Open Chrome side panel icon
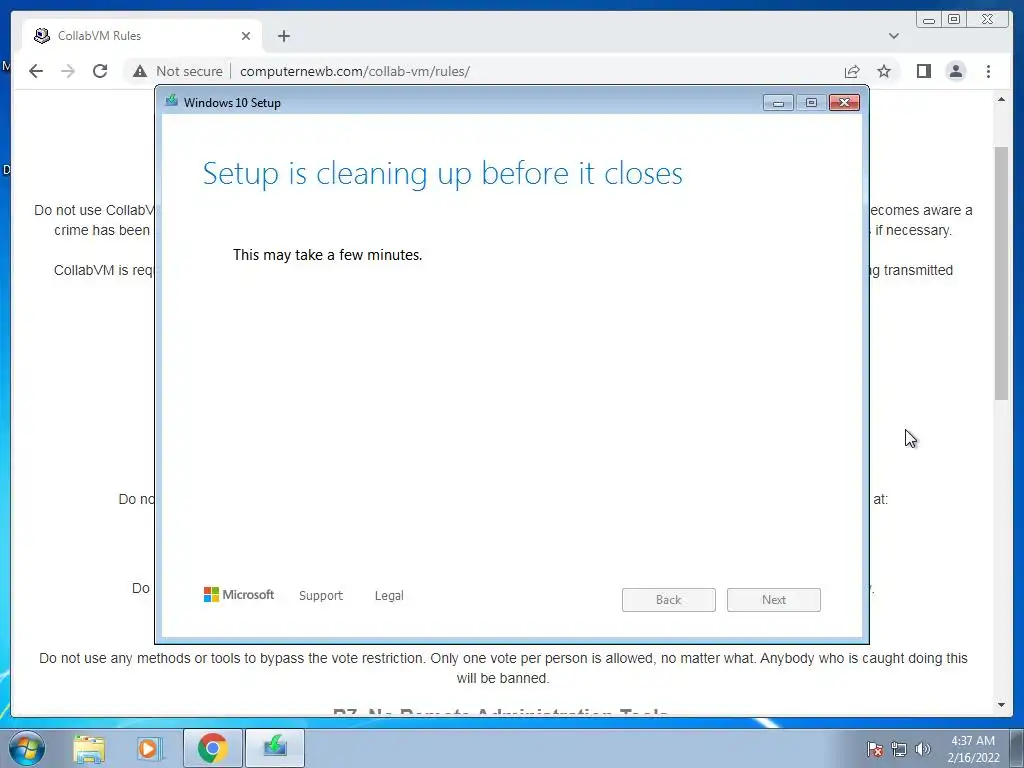This screenshot has height=768, width=1024. pyautogui.click(x=923, y=71)
